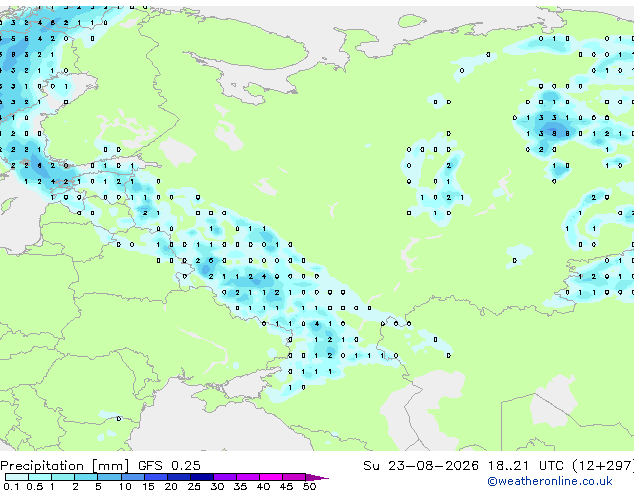Select the 20–25 mm legend swatch
The image size is (634, 490).
point(178,477)
